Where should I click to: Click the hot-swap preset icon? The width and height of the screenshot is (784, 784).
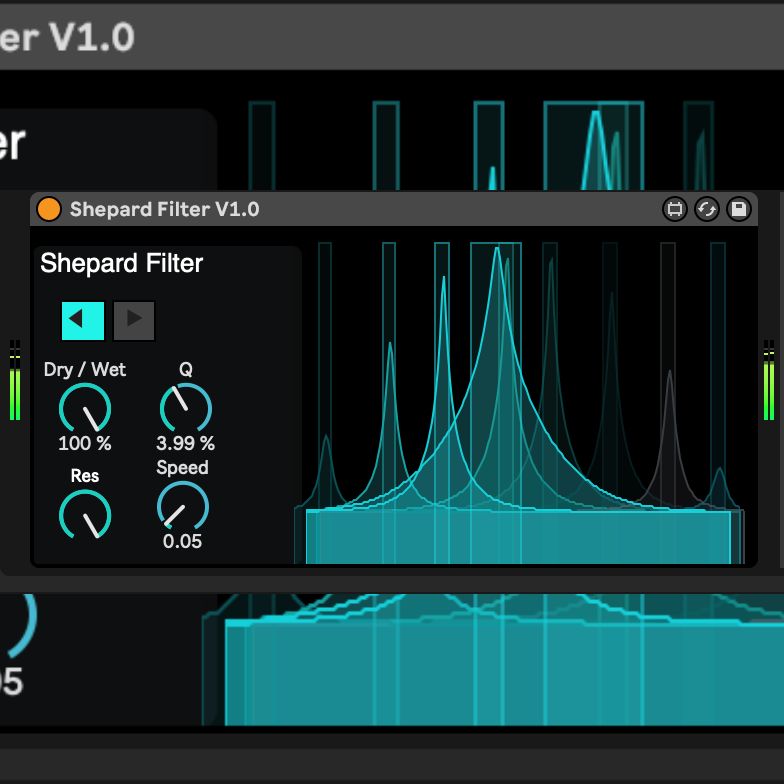(x=707, y=209)
